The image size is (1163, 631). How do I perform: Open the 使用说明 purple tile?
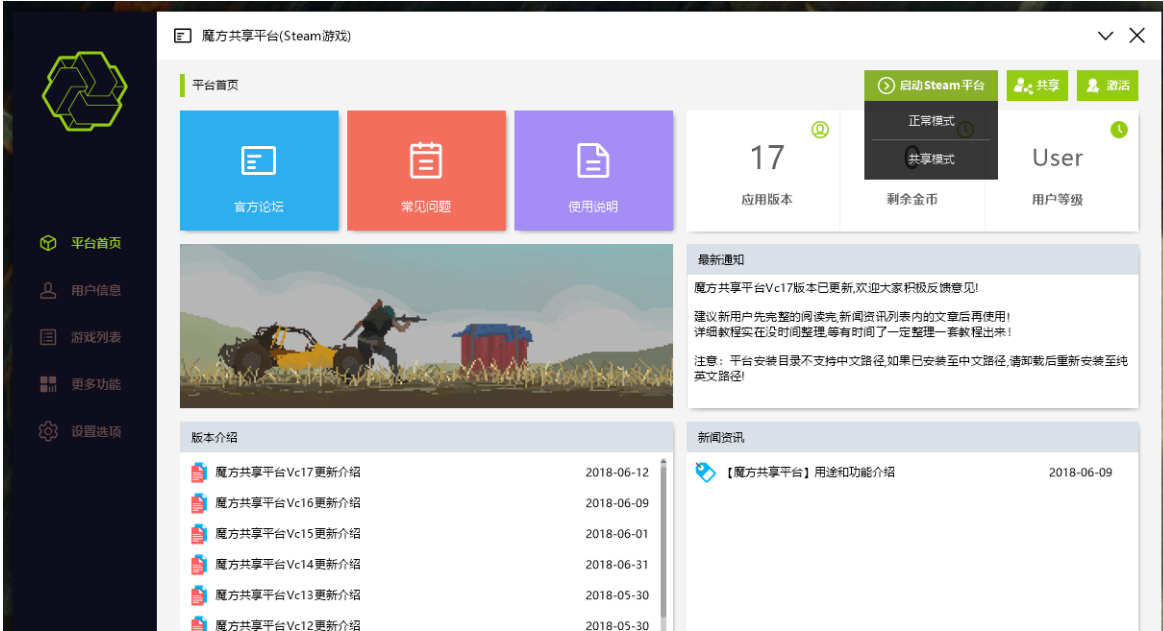click(593, 171)
